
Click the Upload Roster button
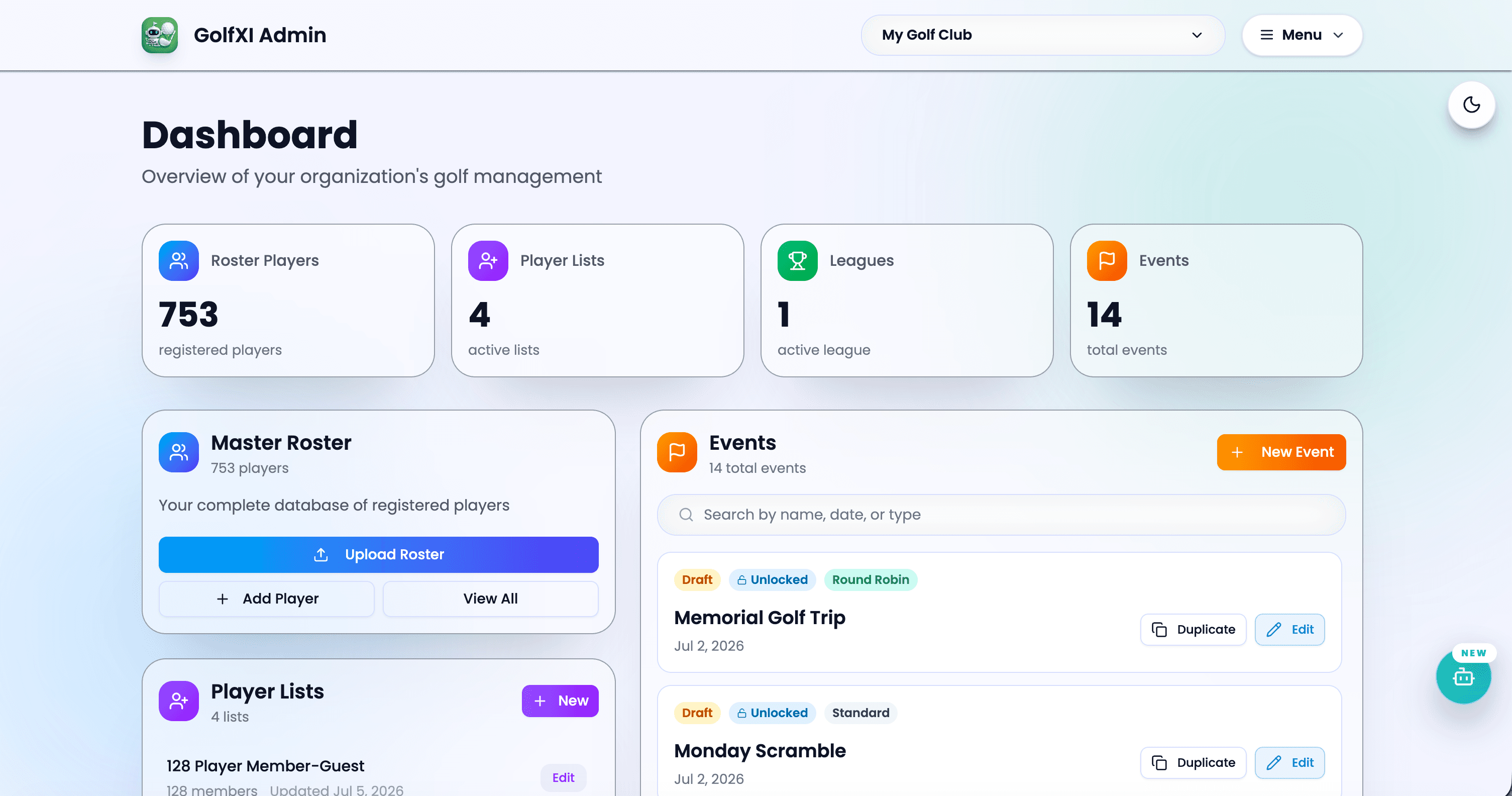pos(379,555)
